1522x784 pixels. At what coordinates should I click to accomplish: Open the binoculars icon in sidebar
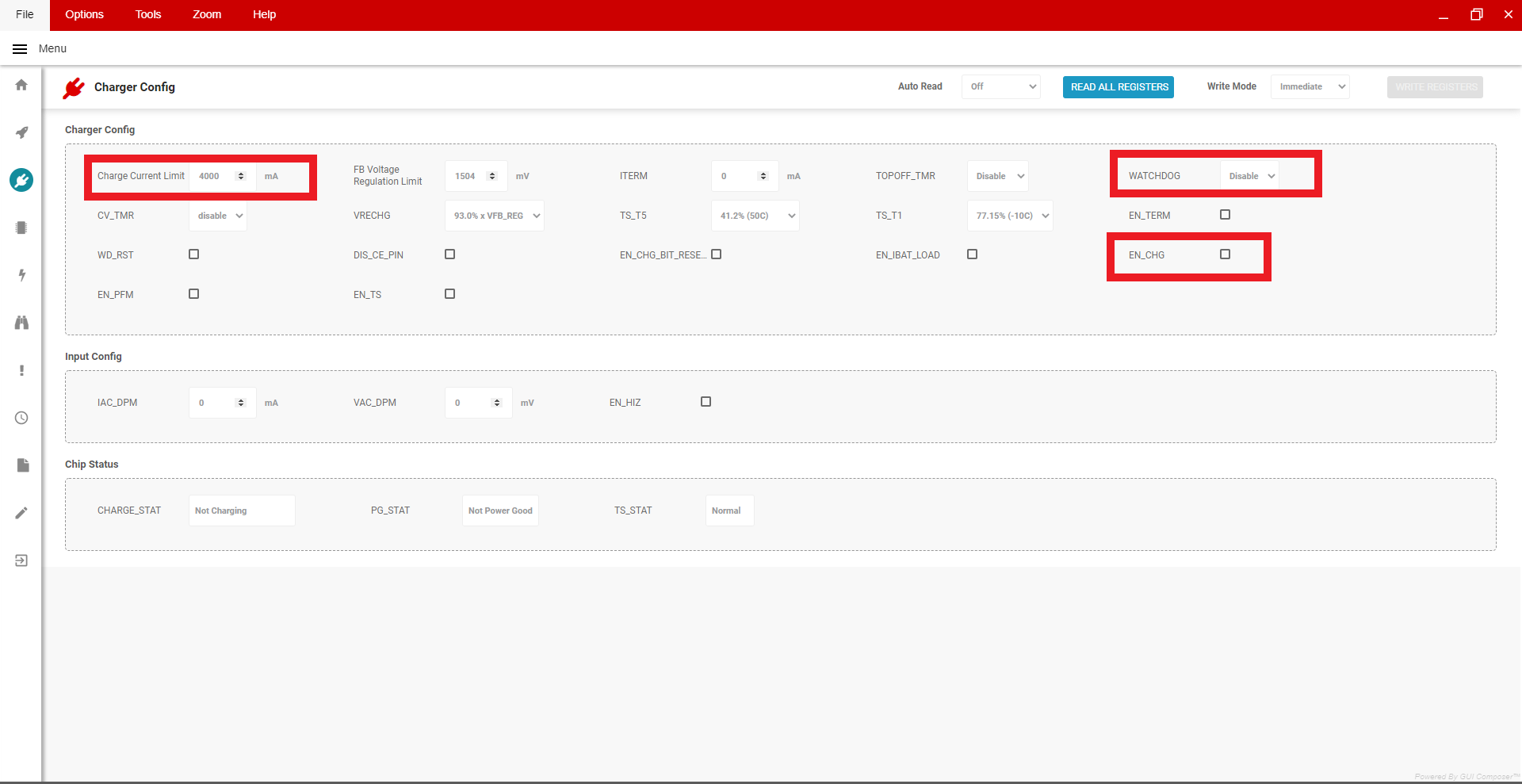point(21,323)
